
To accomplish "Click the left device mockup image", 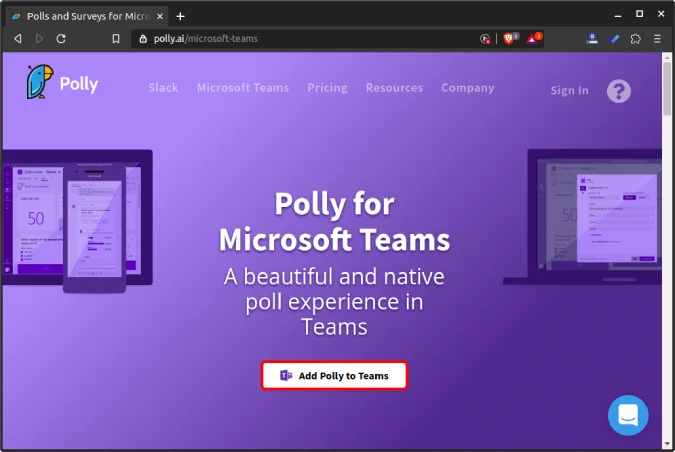I will (77, 220).
